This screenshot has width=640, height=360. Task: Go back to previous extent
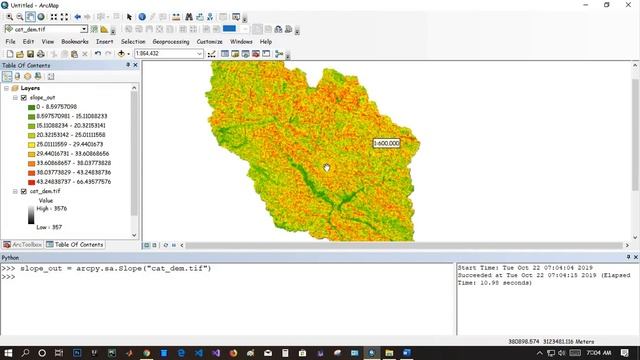coord(78,17)
